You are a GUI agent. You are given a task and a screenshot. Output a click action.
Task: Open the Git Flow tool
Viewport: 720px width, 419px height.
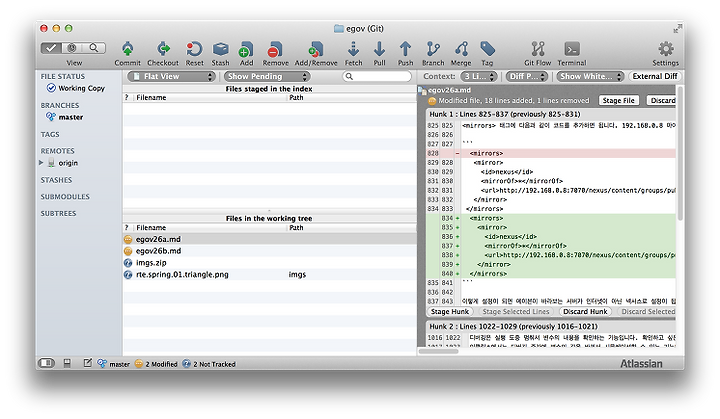pos(538,49)
